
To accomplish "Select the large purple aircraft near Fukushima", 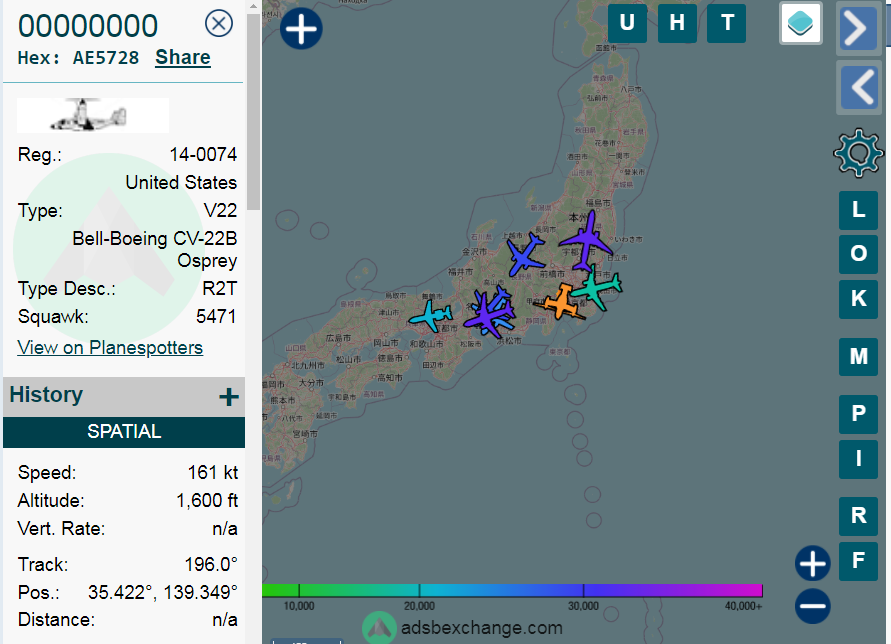I will point(586,241).
